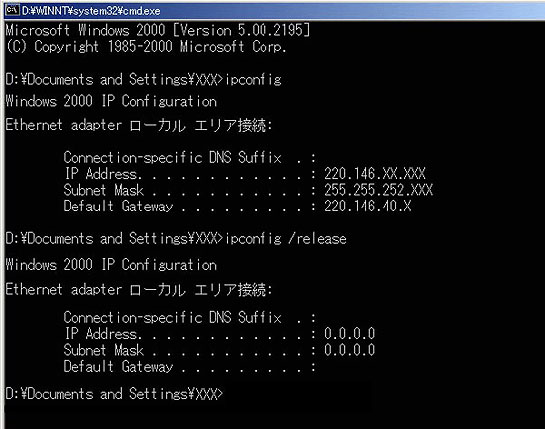Click the default gateway value 220.146.40.X
This screenshot has width=545, height=429.
pos(368,206)
